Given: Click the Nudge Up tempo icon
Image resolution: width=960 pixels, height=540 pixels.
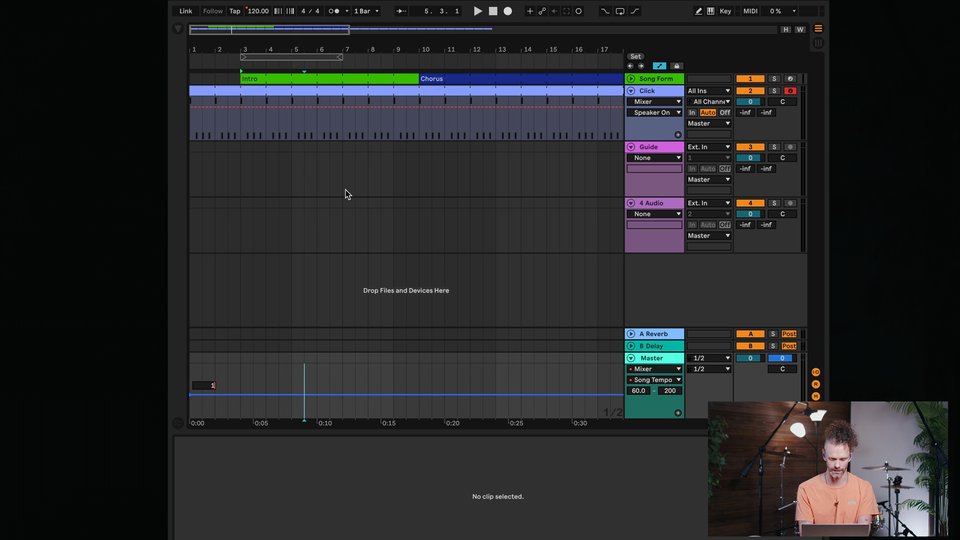Looking at the screenshot, I should click(290, 11).
